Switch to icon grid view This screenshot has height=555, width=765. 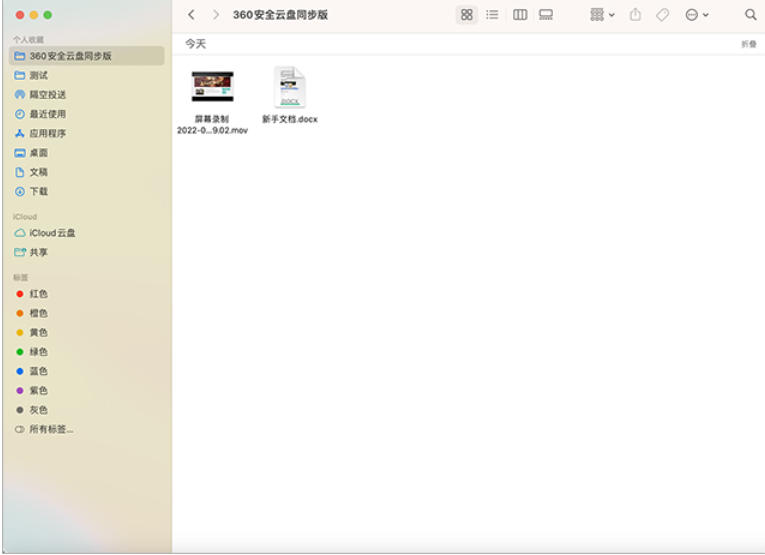pos(466,15)
